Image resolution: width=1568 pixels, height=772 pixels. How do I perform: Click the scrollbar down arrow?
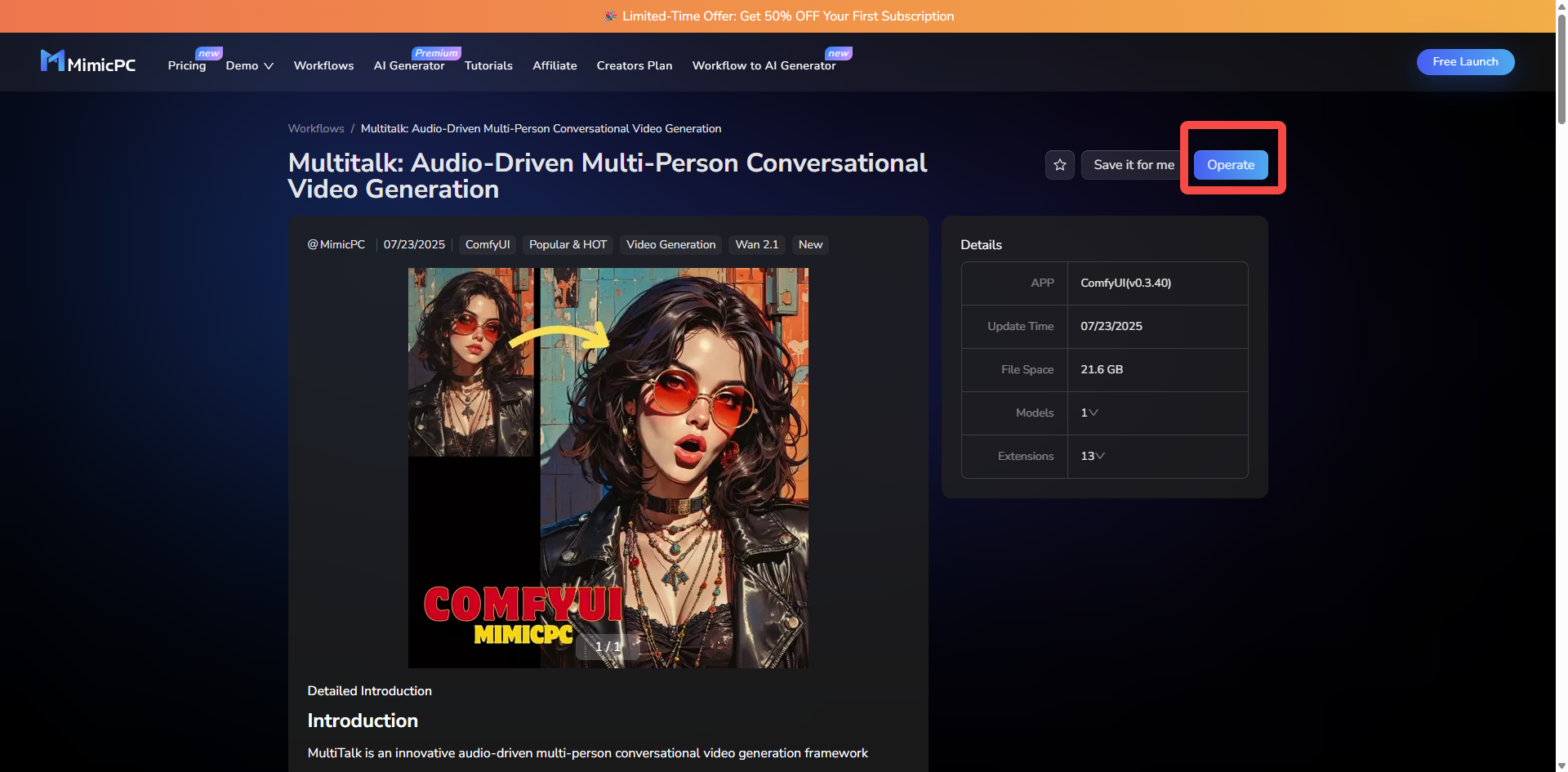point(1561,766)
